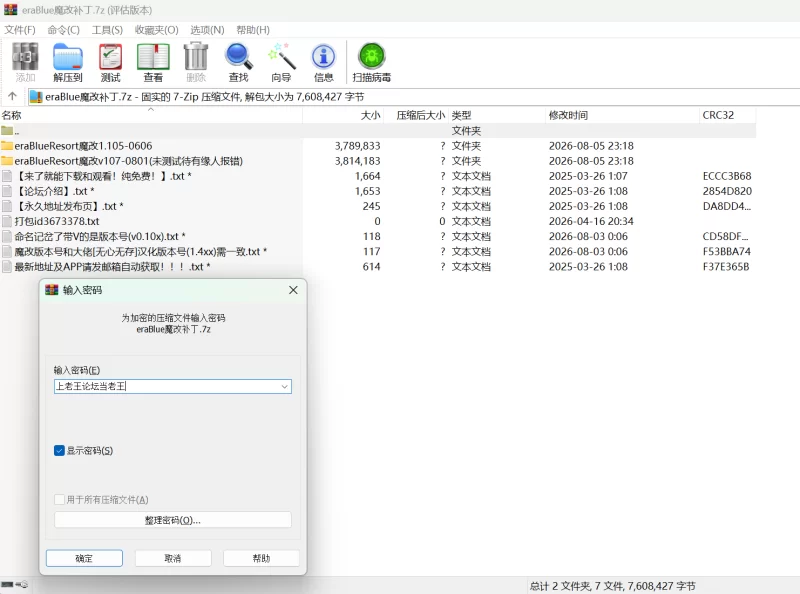This screenshot has height=594, width=800.
Task: Sort by Packed size (压缩后大小) column header
Action: coord(416,115)
